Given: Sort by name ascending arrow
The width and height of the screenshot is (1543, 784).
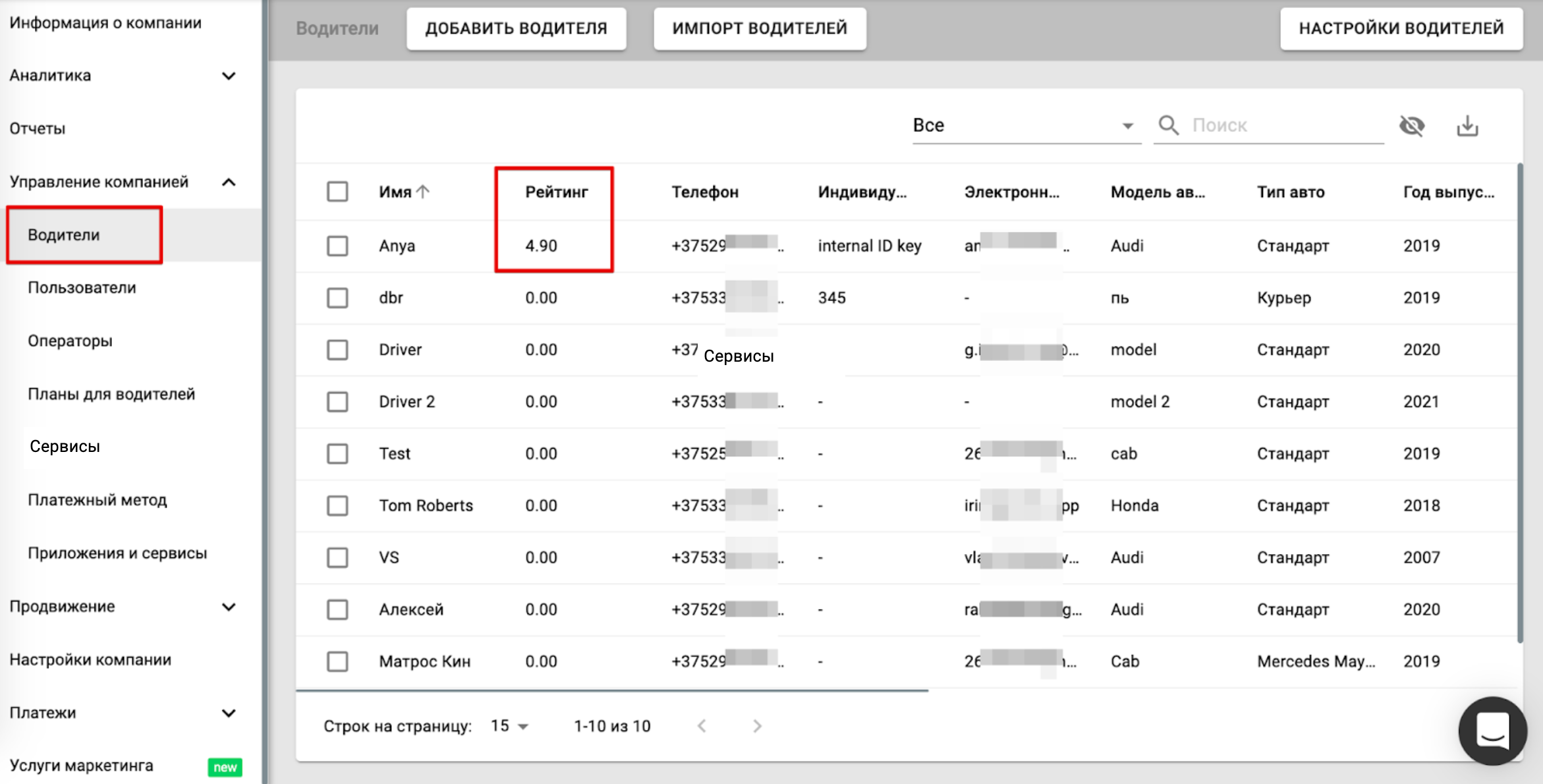Looking at the screenshot, I should [x=423, y=192].
